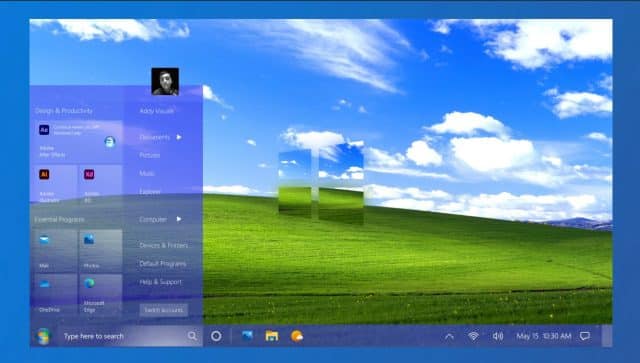
Task: Open Help & Support link
Action: tap(160, 282)
